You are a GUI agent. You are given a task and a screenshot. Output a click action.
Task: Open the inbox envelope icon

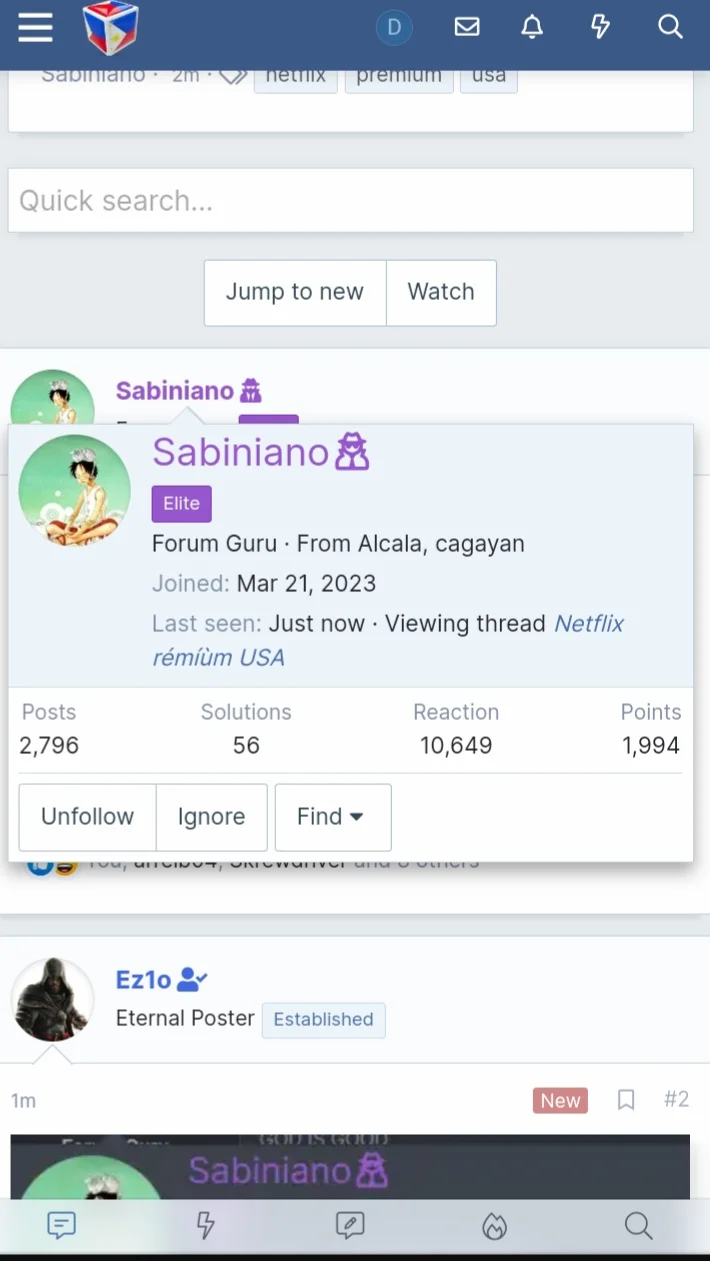[x=467, y=27]
